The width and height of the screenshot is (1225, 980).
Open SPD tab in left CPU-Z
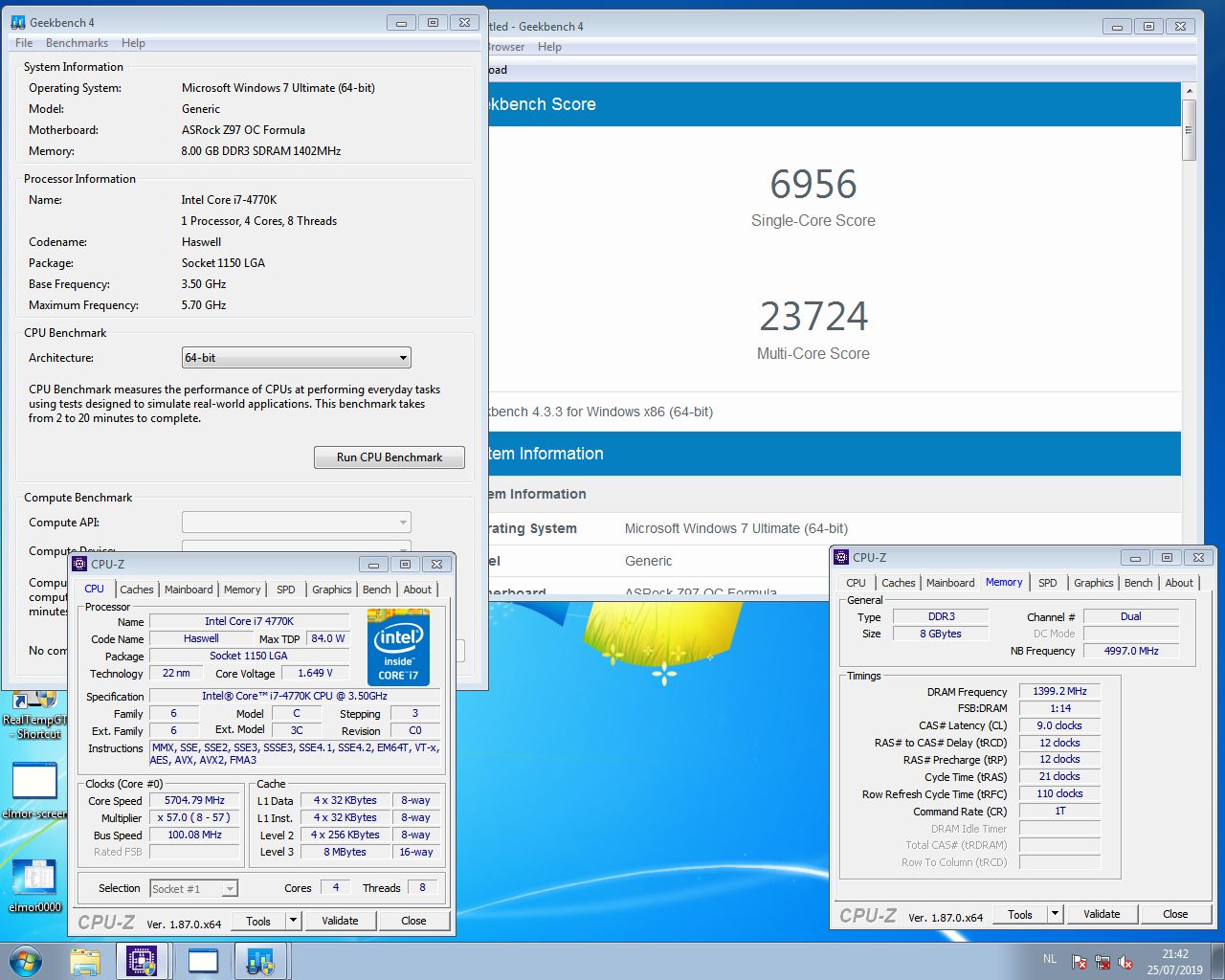pos(285,590)
